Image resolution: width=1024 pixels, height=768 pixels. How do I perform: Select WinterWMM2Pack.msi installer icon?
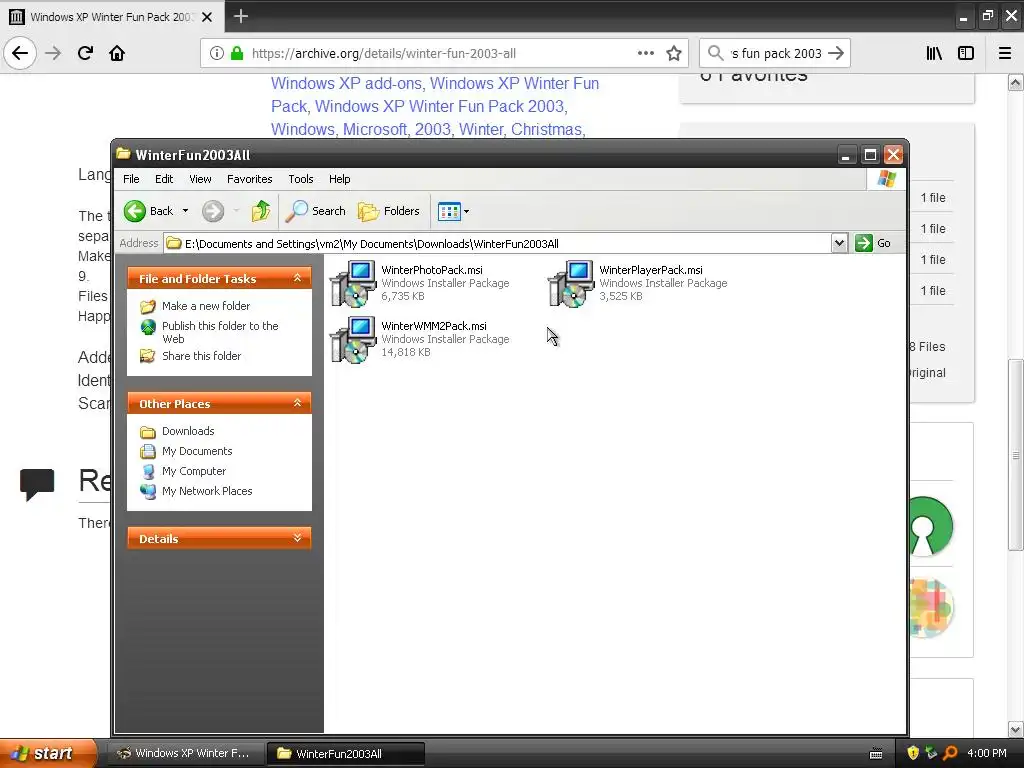[353, 339]
